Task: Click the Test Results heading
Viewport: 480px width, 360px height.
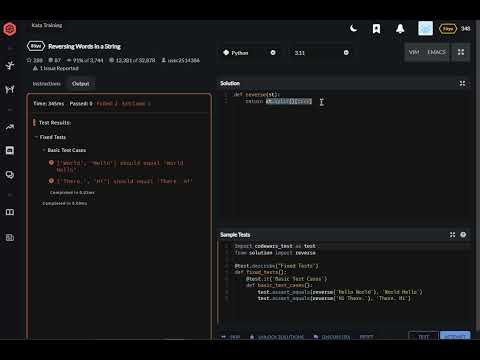Action: [55, 123]
